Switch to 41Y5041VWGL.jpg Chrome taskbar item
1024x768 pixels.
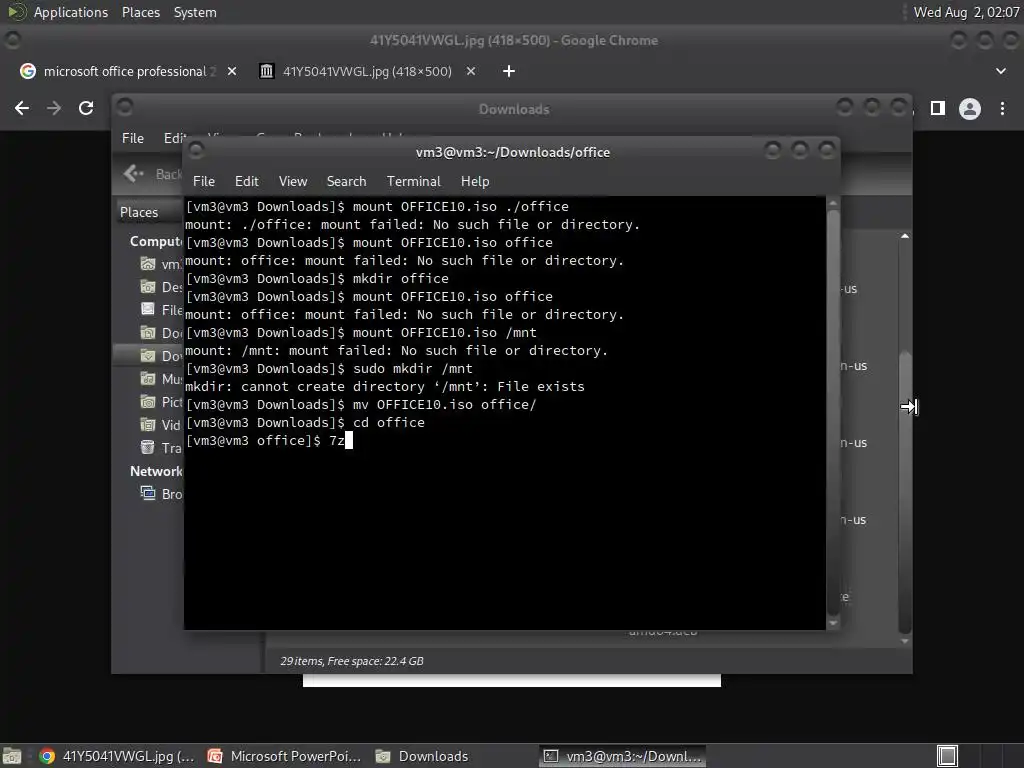pos(118,756)
